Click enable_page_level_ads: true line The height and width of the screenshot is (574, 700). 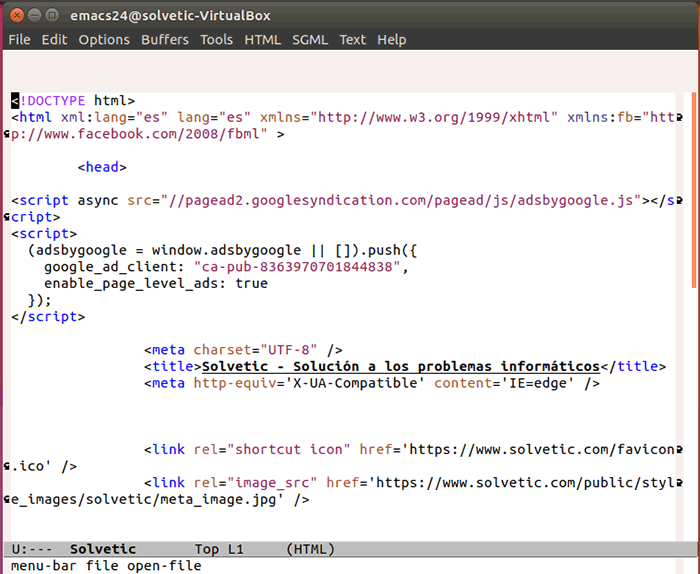[156, 284]
